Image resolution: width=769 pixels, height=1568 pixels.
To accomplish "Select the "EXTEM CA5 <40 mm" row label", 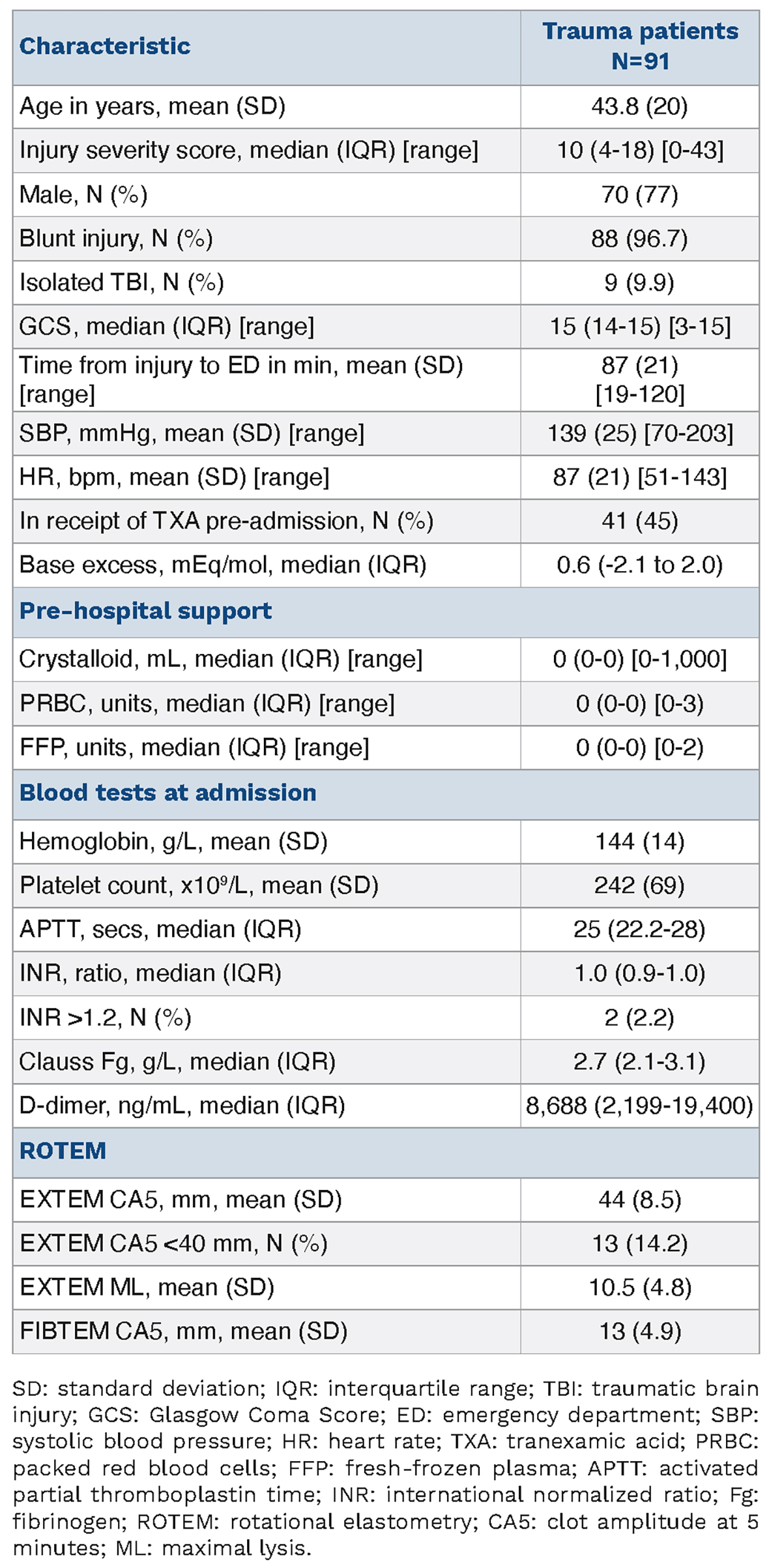I will click(x=173, y=1244).
